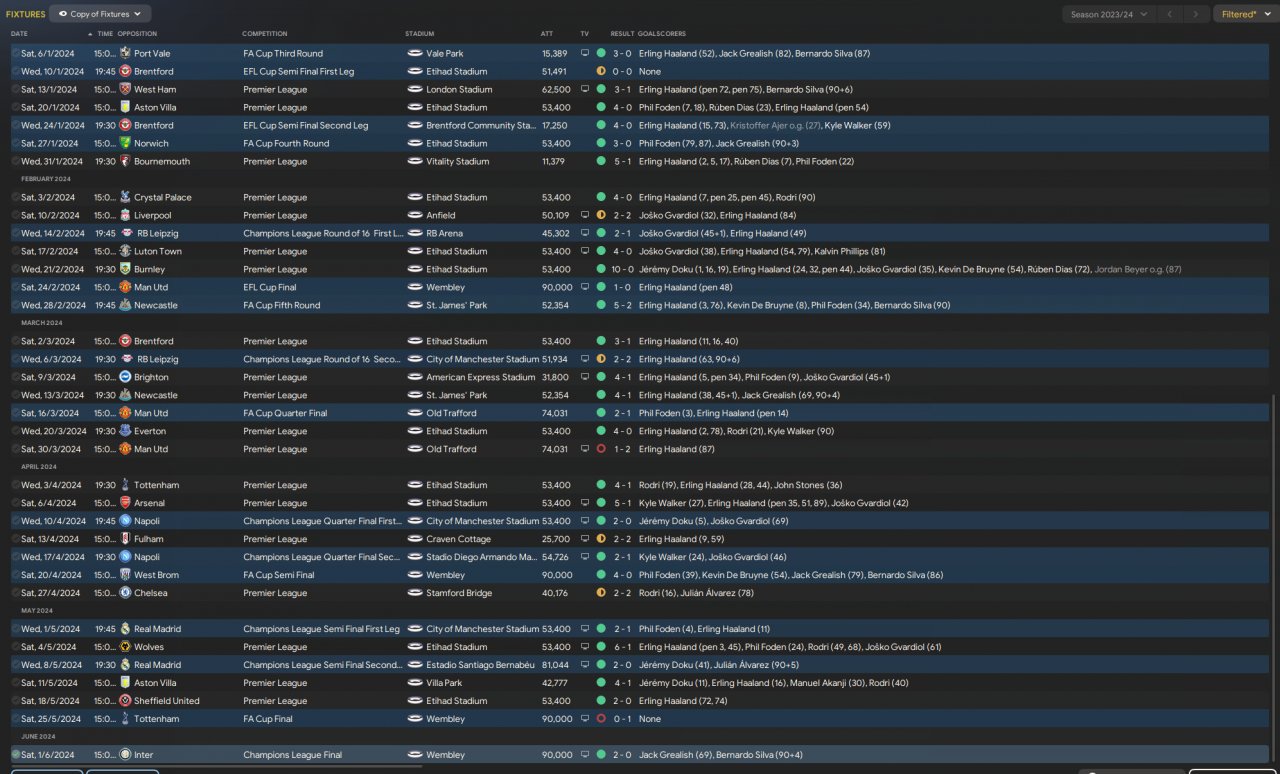Click the FA Cup Quarter Final competition text
This screenshot has height=774, width=1280.
coord(285,413)
